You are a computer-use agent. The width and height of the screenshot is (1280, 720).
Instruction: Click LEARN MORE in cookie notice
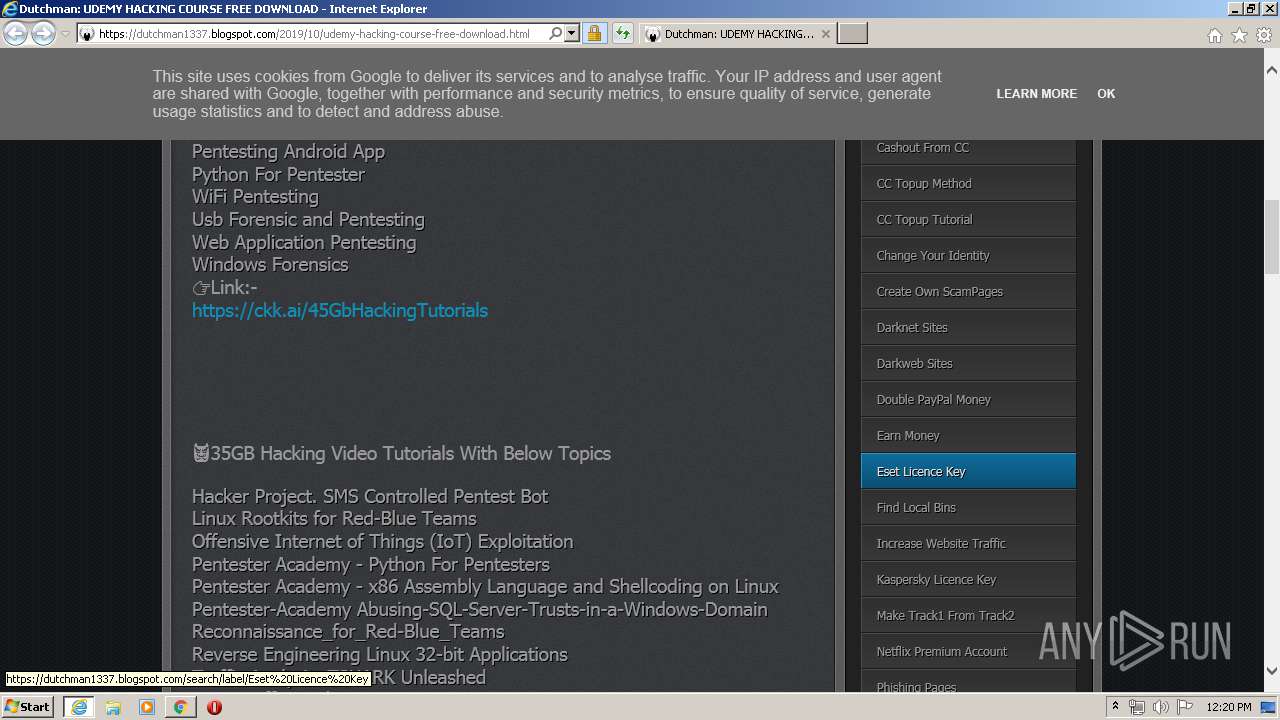[1036, 94]
